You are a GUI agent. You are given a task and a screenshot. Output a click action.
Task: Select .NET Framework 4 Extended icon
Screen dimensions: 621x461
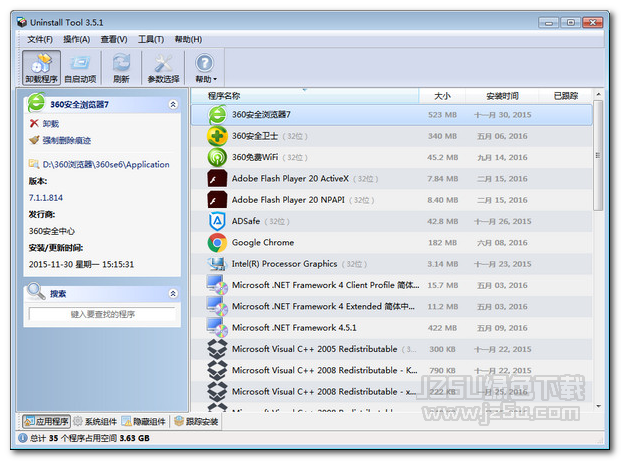coord(217,306)
